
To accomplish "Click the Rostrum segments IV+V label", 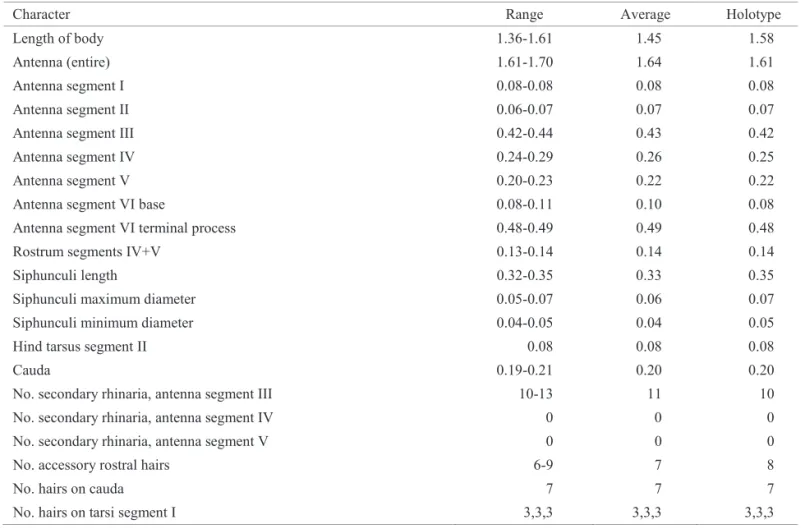I will pos(86,252).
